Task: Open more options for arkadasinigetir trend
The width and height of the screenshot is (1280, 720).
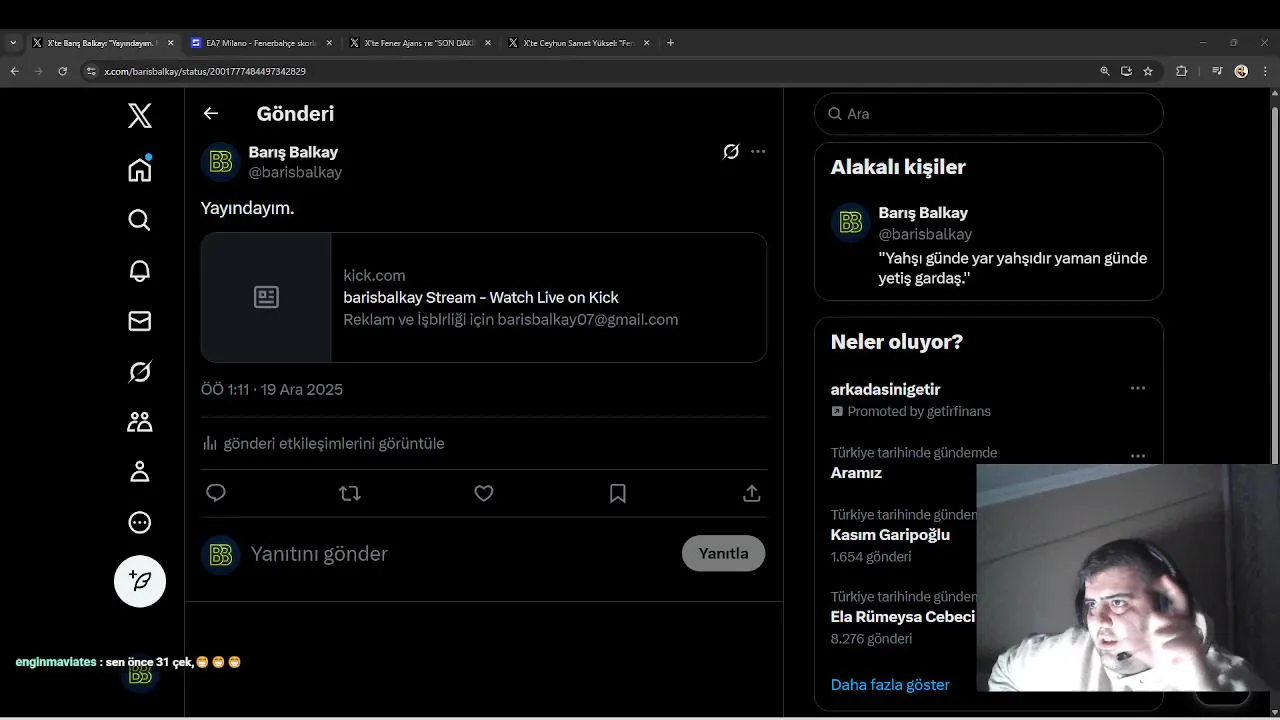Action: click(x=1138, y=388)
